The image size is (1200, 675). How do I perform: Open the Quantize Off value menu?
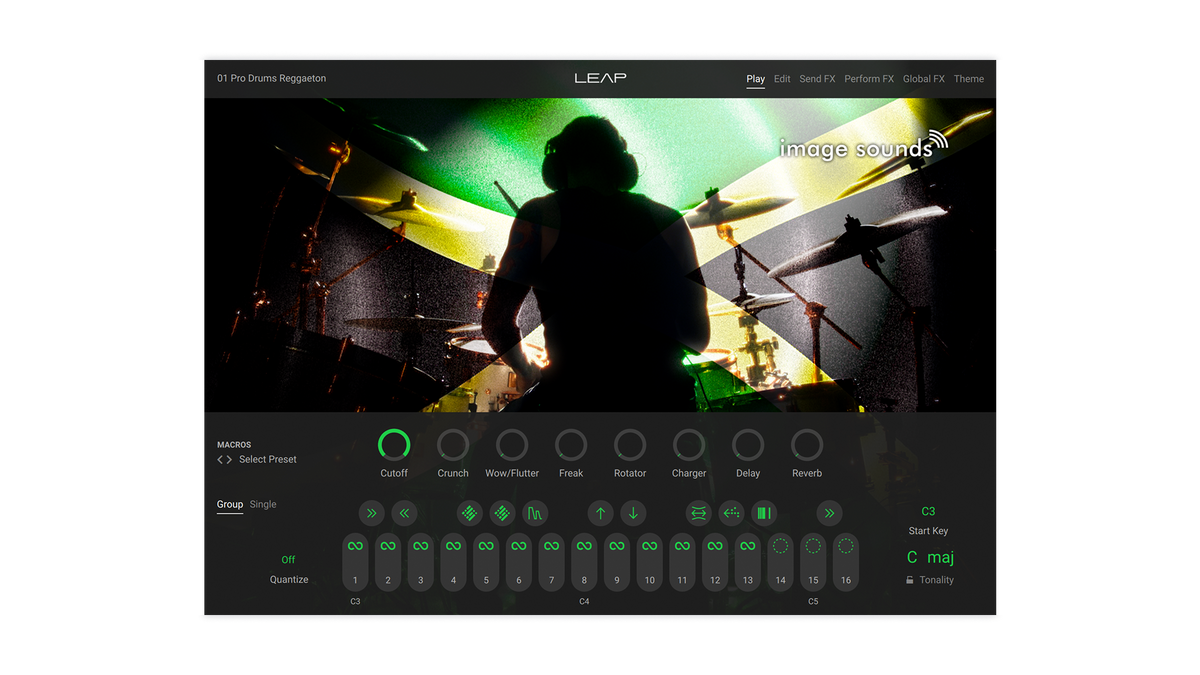pyautogui.click(x=288, y=560)
